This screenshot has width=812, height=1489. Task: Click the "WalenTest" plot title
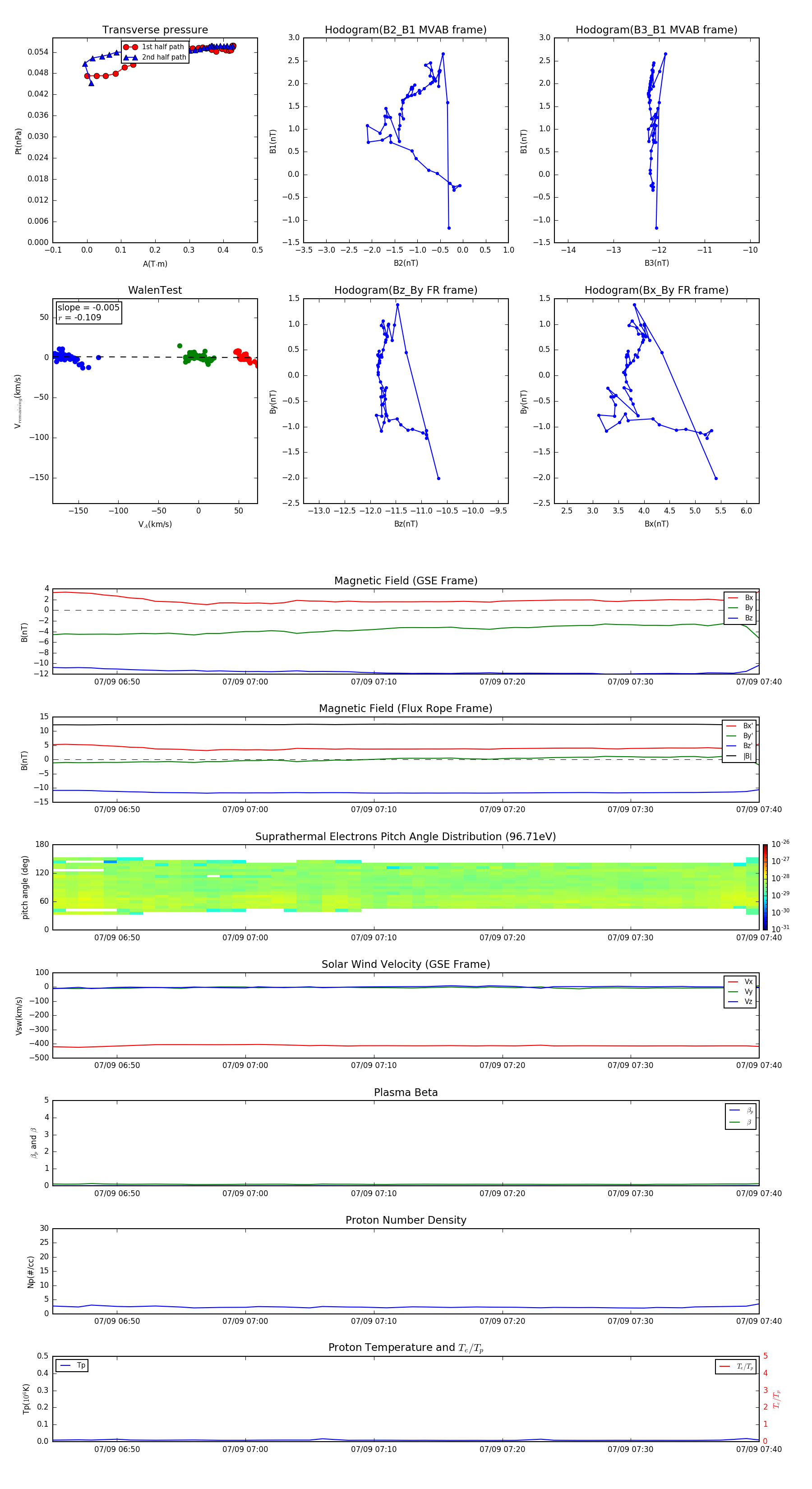tap(155, 290)
